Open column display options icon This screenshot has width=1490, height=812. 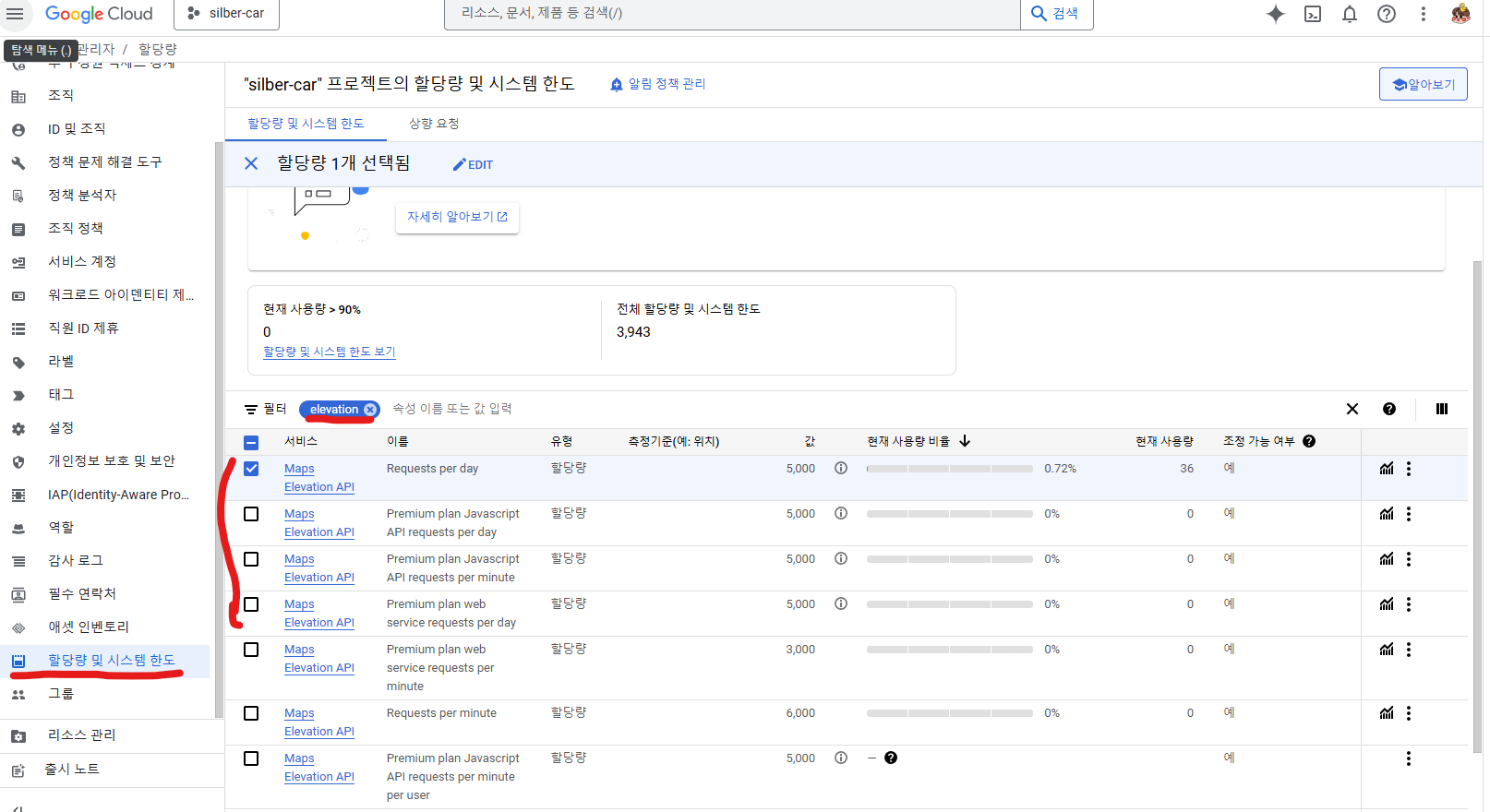pyautogui.click(x=1442, y=409)
